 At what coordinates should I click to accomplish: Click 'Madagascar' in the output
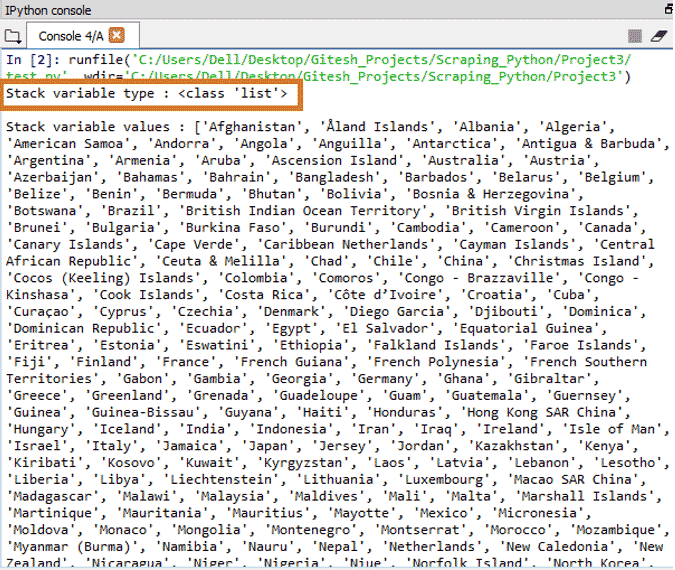coord(53,496)
